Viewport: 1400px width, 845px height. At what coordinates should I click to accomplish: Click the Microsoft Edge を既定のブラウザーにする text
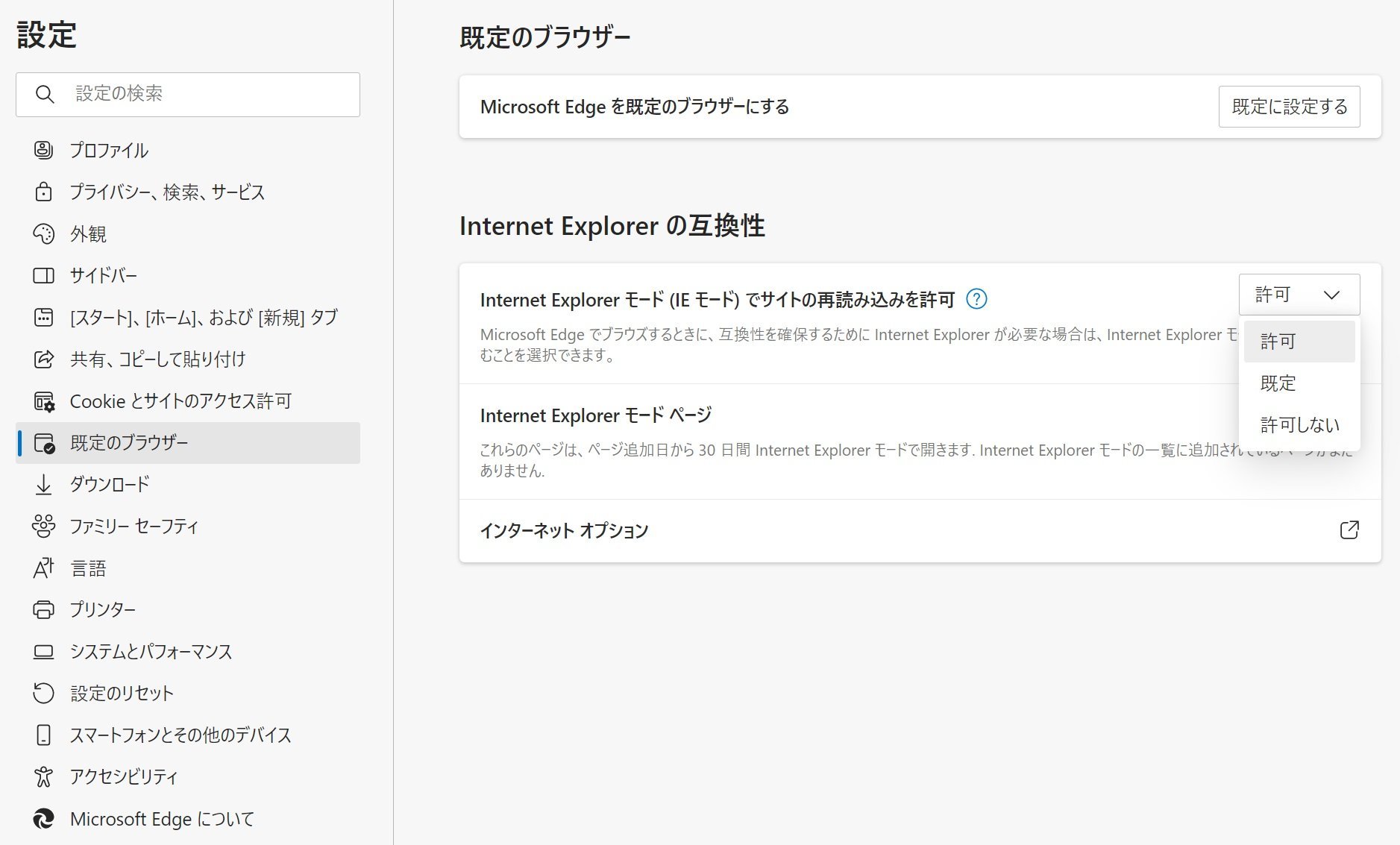click(635, 107)
